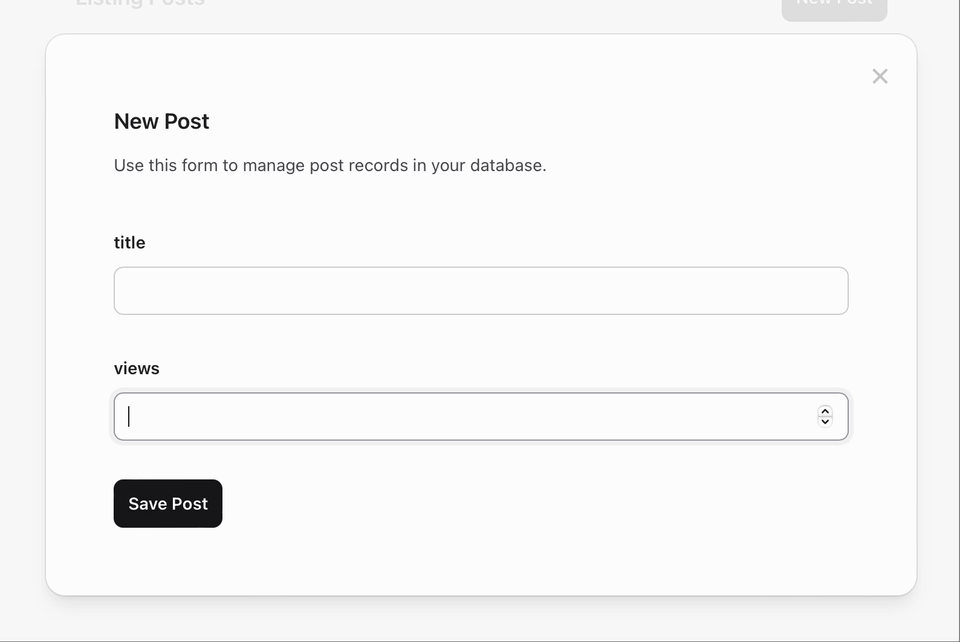Close the New Post dialog with X
The width and height of the screenshot is (960, 642).
[x=880, y=77]
